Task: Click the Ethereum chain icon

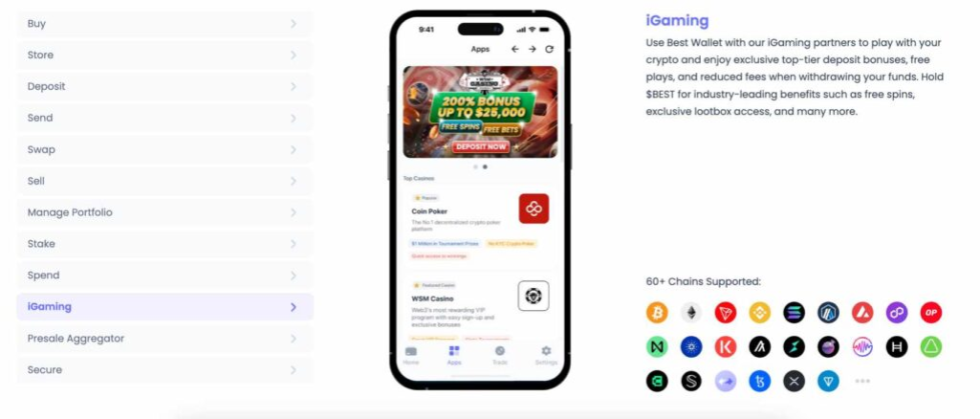Action: pos(691,313)
